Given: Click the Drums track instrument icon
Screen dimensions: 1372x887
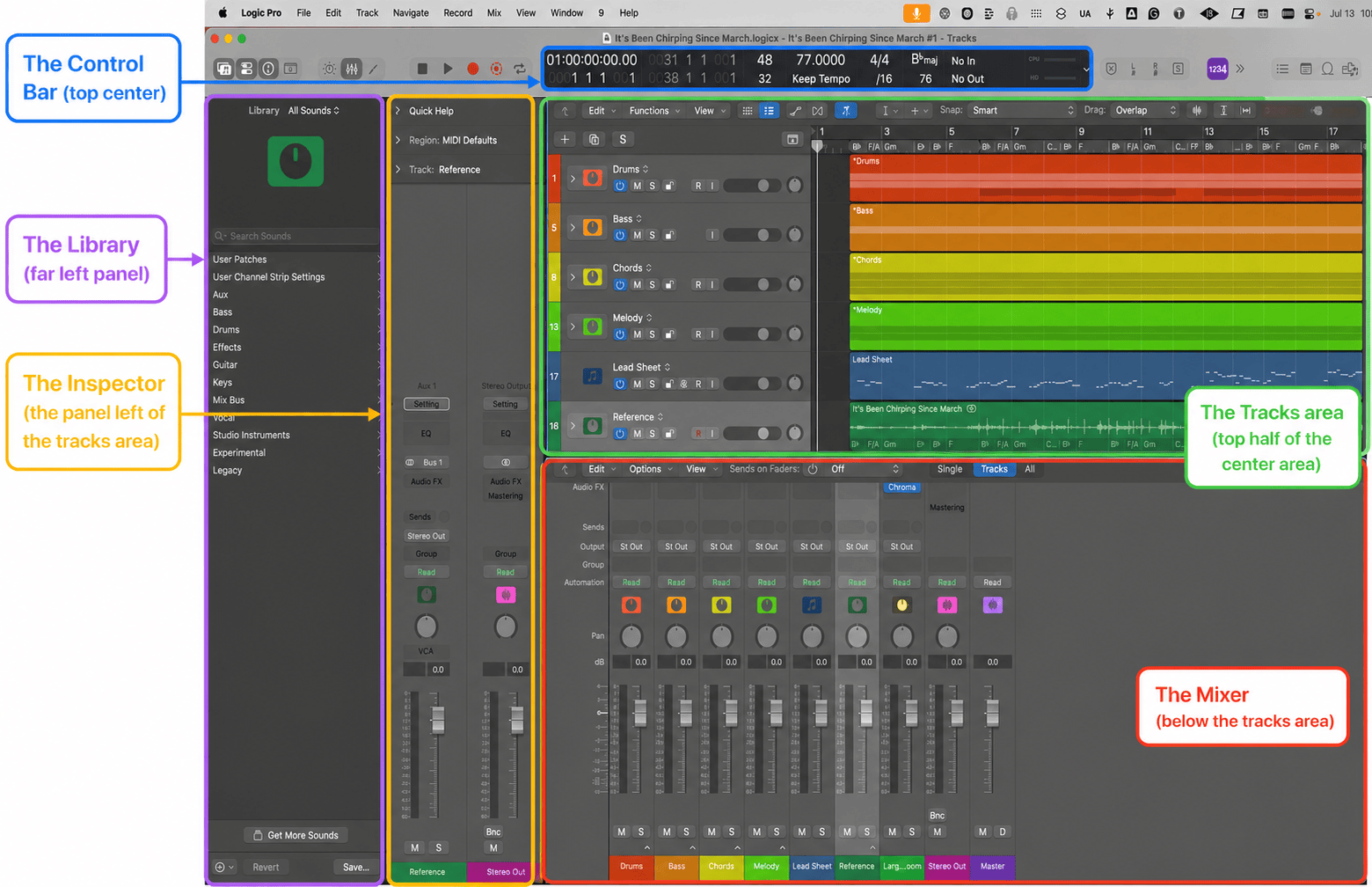Looking at the screenshot, I should (x=593, y=178).
